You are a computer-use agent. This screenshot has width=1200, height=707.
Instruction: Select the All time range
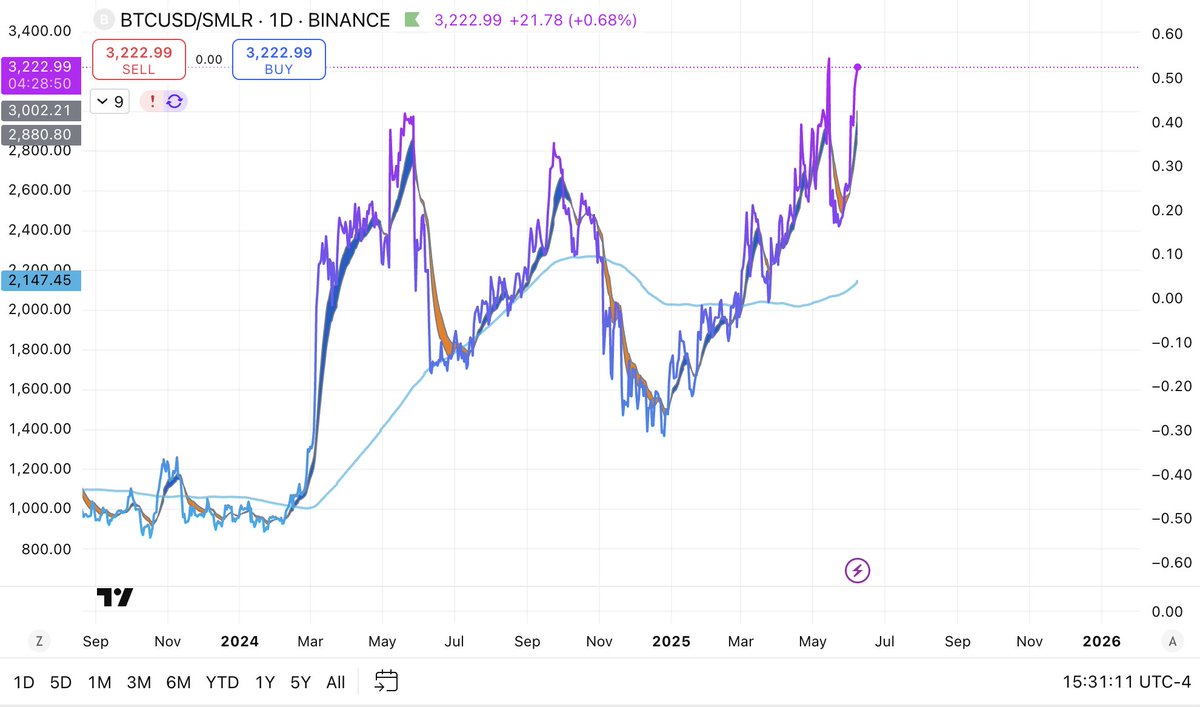336,682
